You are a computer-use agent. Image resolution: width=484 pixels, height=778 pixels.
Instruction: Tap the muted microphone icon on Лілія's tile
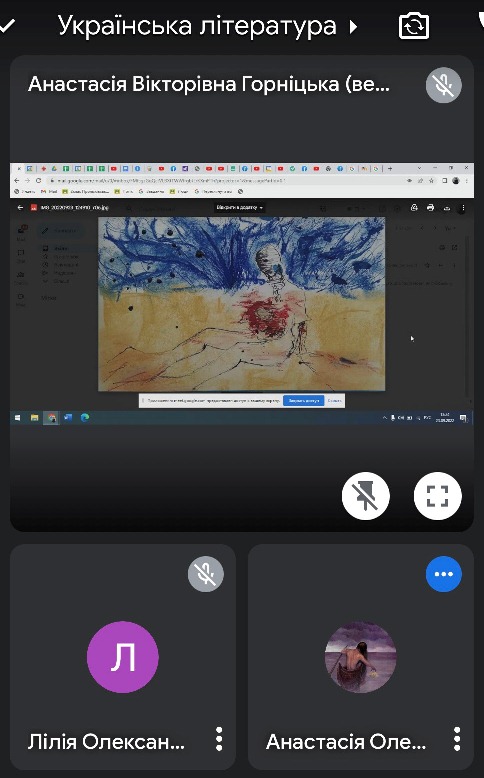click(206, 574)
